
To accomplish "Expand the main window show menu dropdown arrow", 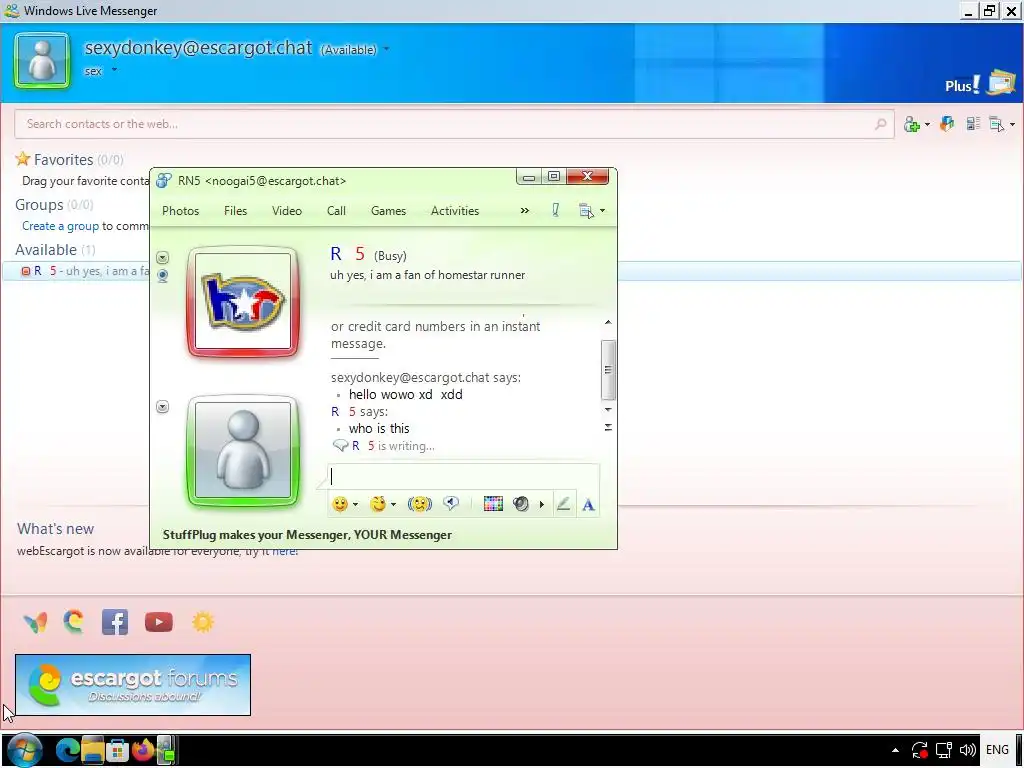I will [1013, 124].
